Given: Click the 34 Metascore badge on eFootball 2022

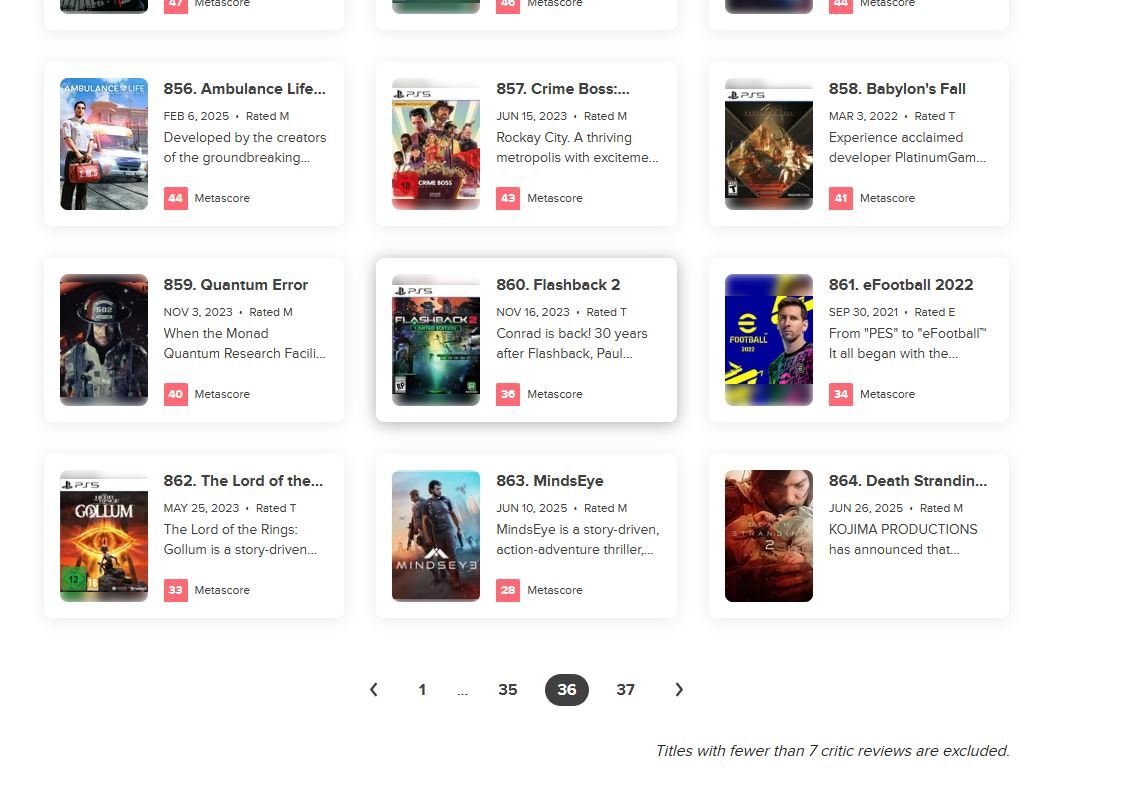Looking at the screenshot, I should click(841, 394).
